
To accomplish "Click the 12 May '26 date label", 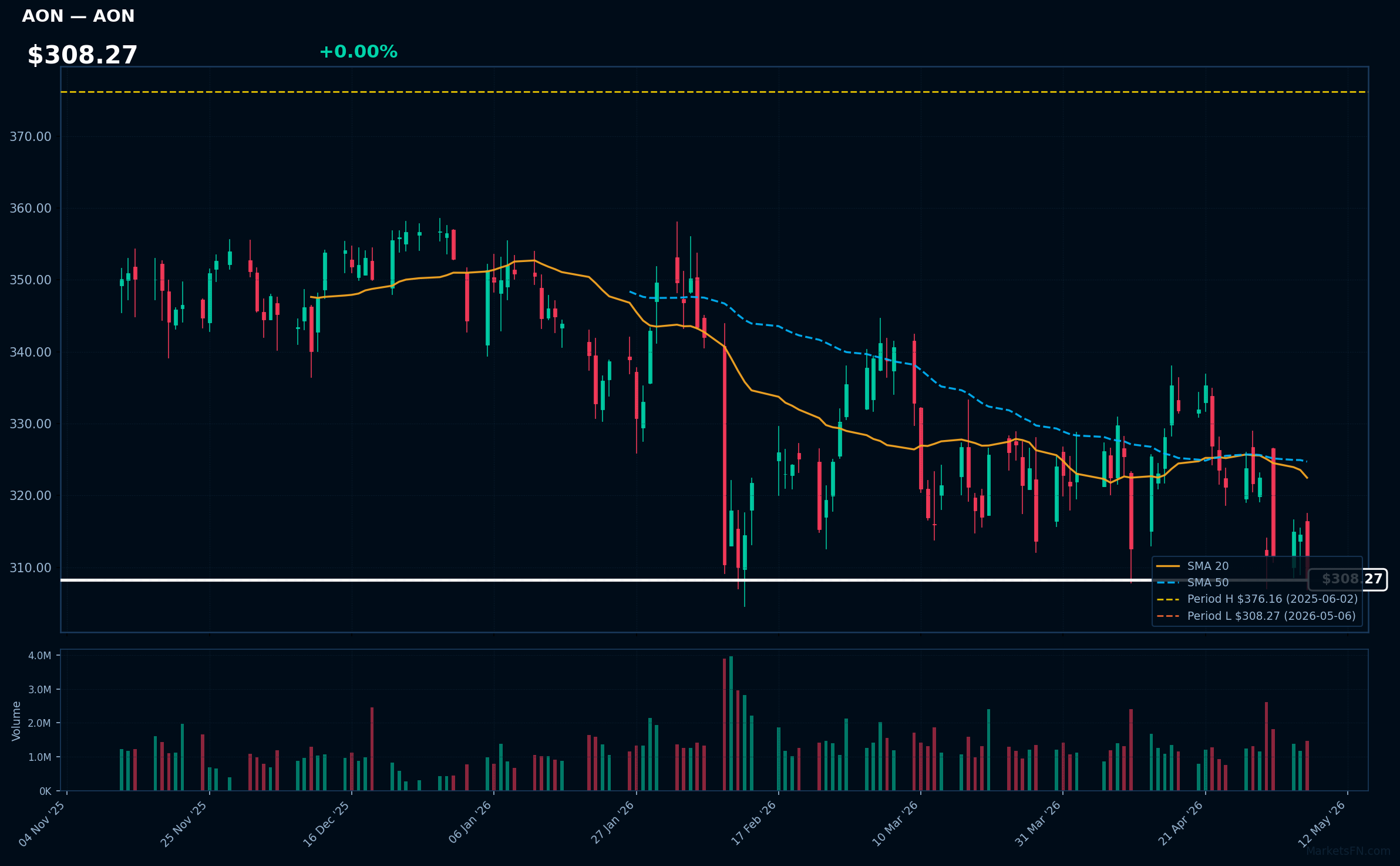I will click(1322, 824).
